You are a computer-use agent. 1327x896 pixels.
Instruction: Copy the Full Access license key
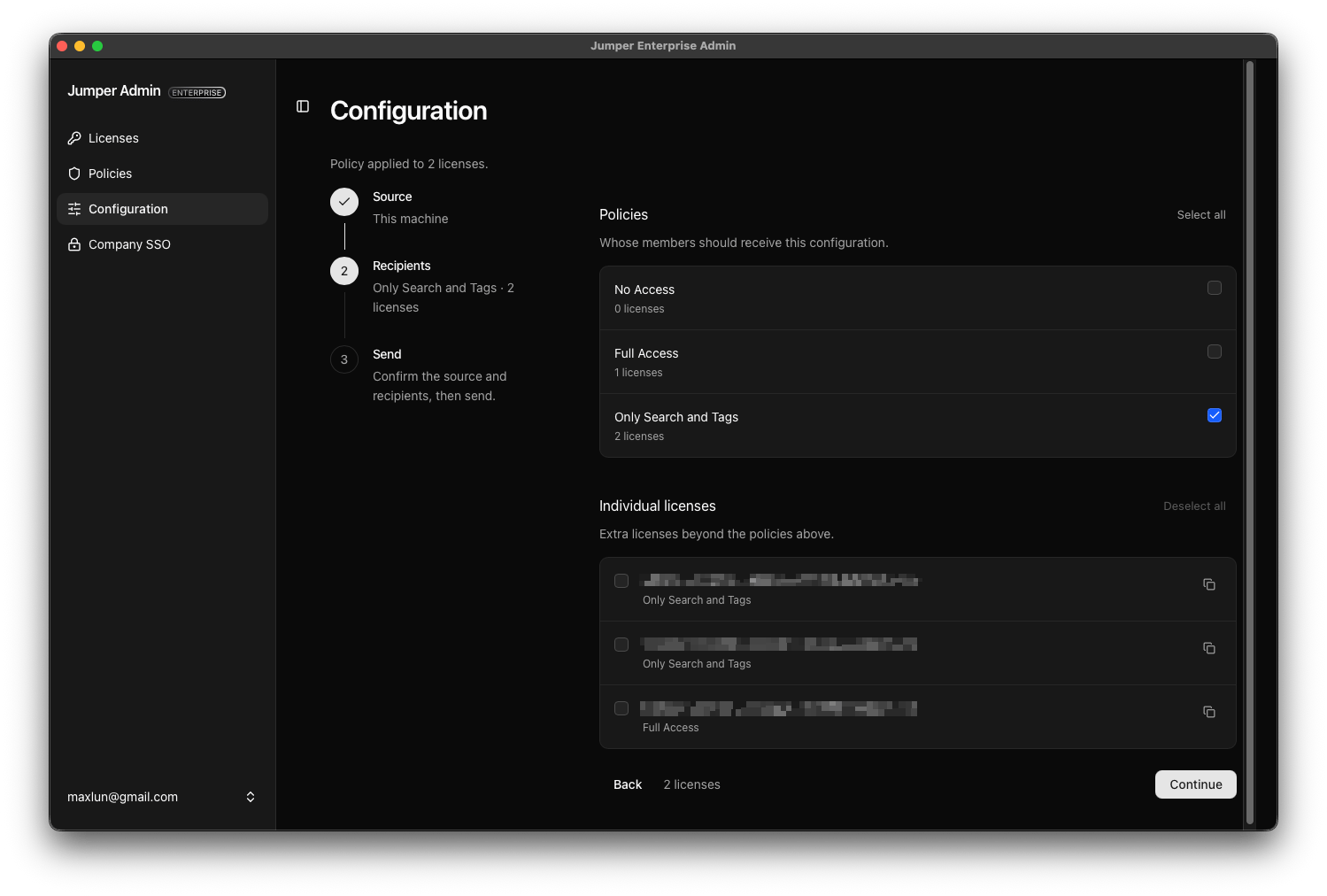1209,712
